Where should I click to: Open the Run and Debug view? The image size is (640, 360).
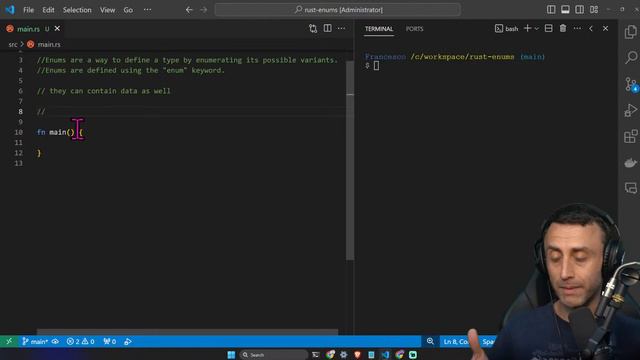point(631,110)
